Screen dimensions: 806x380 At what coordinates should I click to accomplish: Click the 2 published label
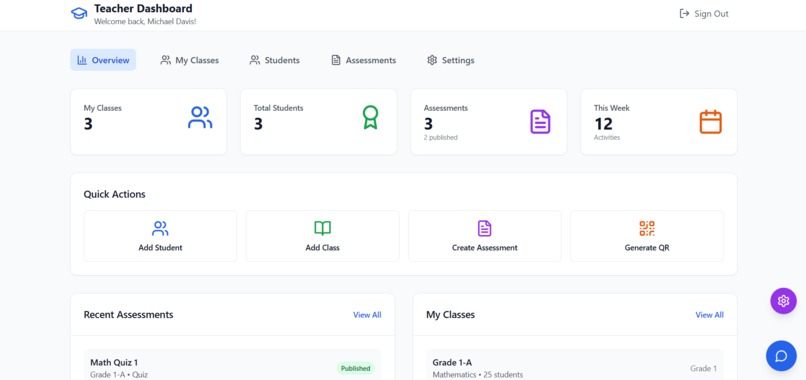(x=441, y=137)
